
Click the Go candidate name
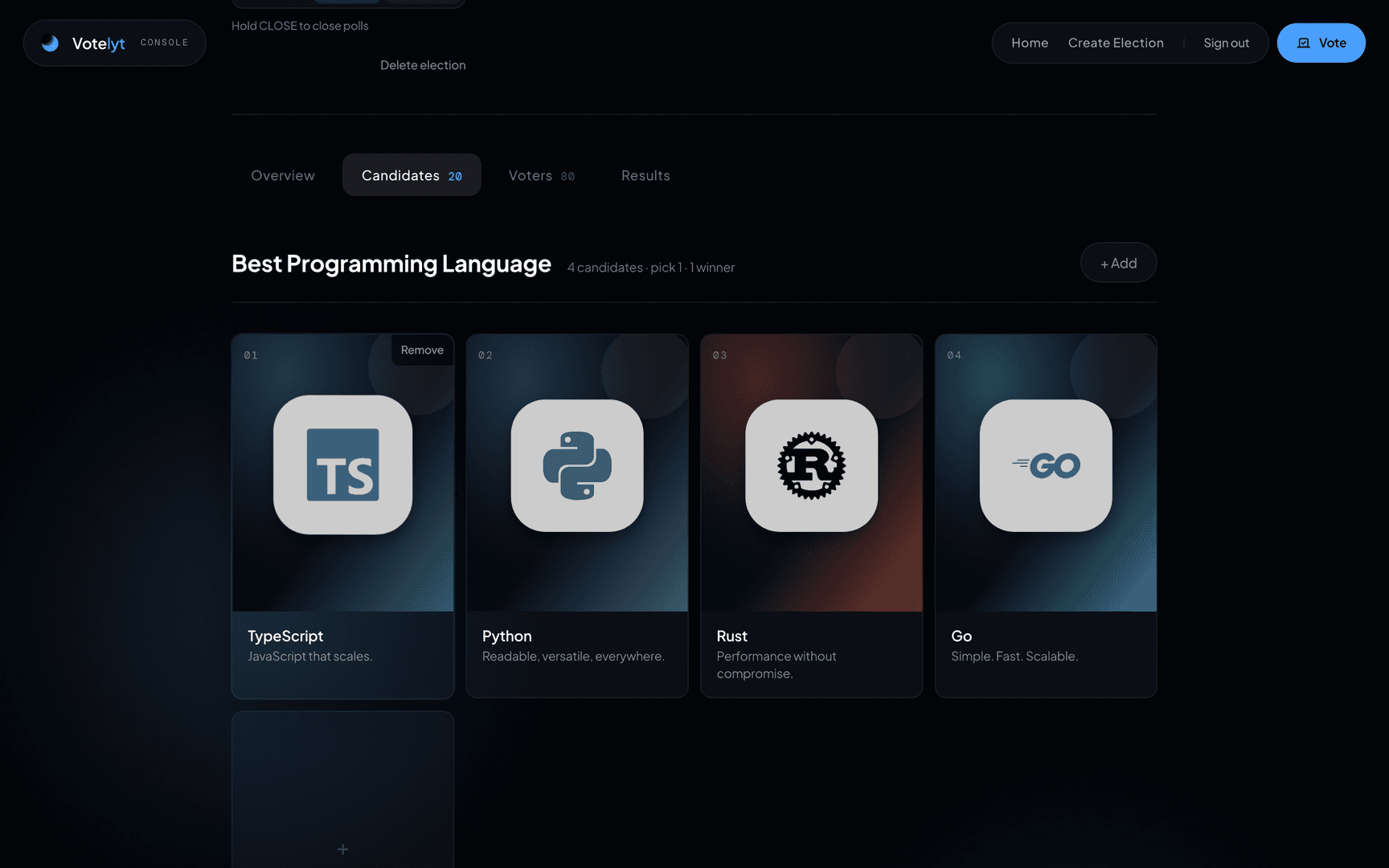click(x=961, y=636)
